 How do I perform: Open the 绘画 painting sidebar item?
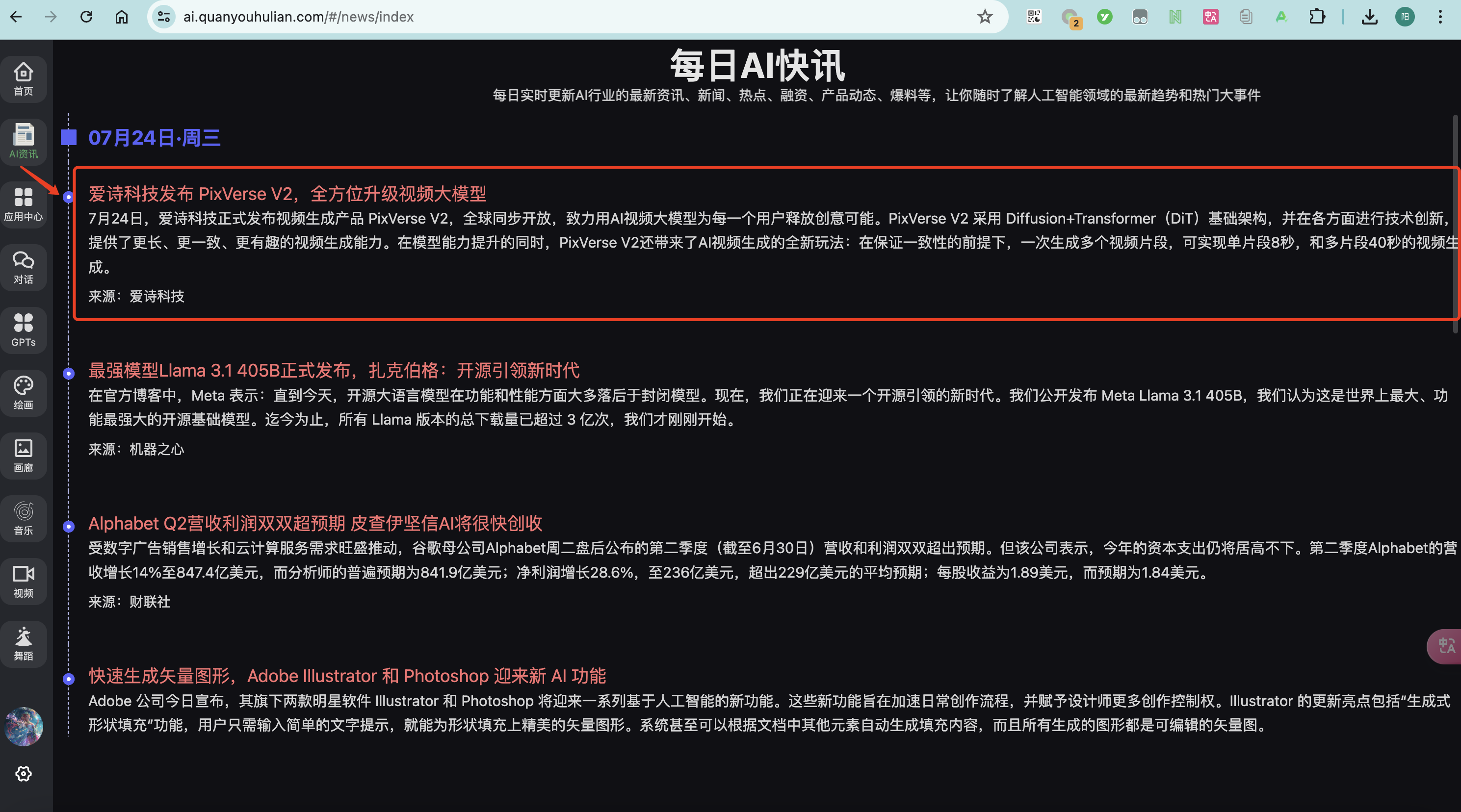(23, 393)
